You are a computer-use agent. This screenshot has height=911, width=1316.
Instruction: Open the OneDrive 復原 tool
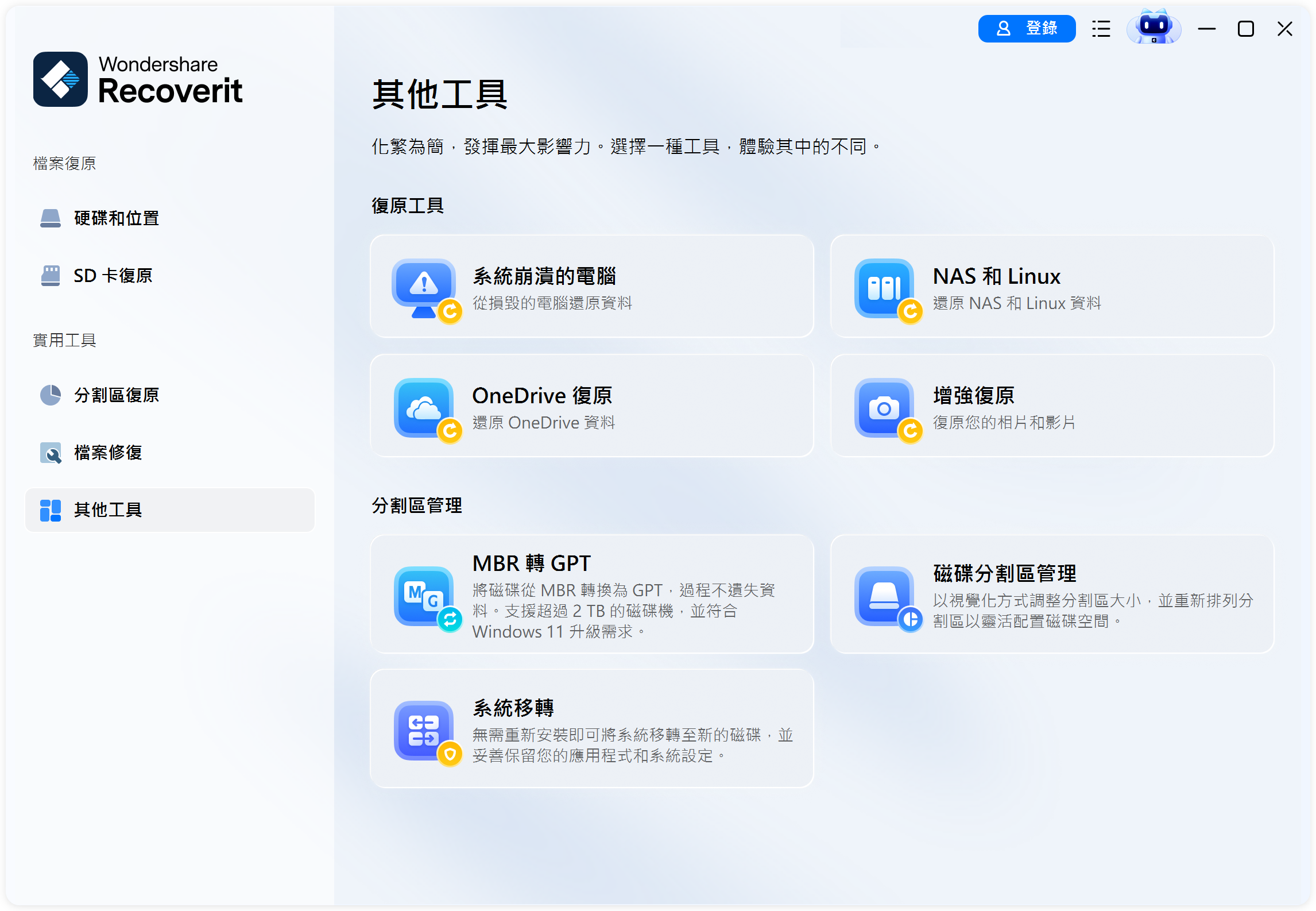(x=592, y=406)
